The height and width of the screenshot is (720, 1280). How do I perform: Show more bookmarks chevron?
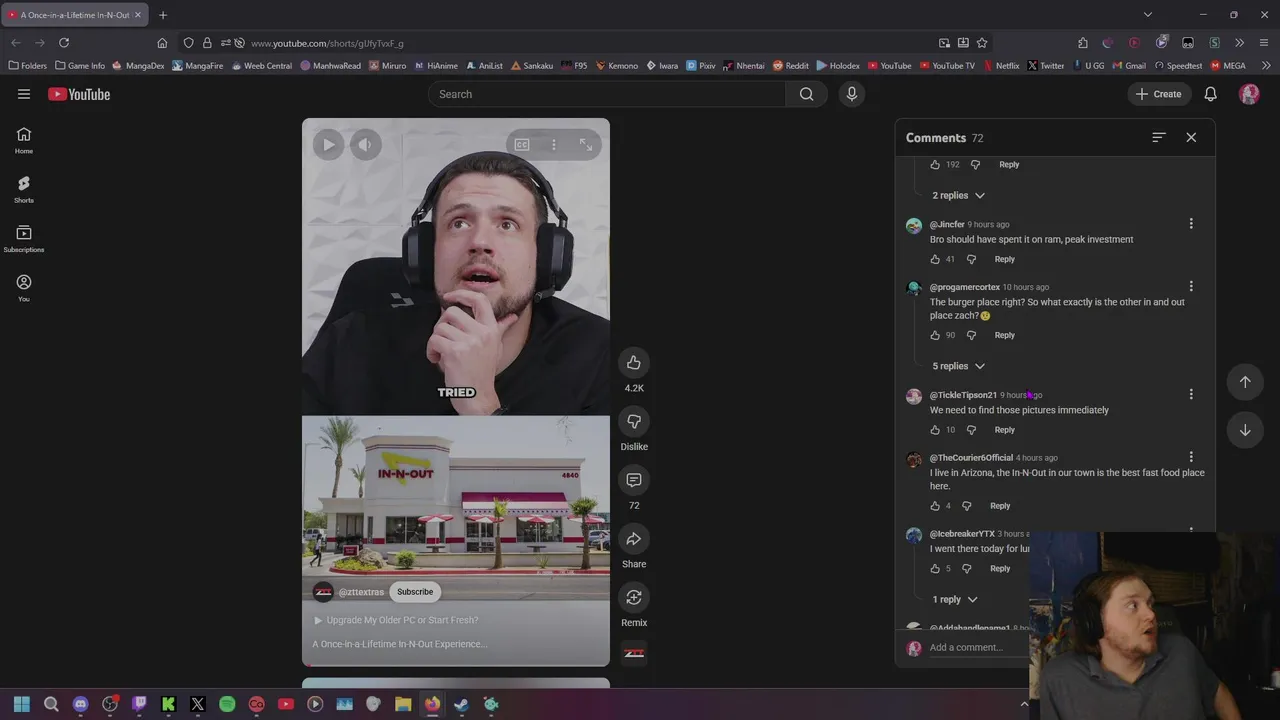(x=1266, y=66)
